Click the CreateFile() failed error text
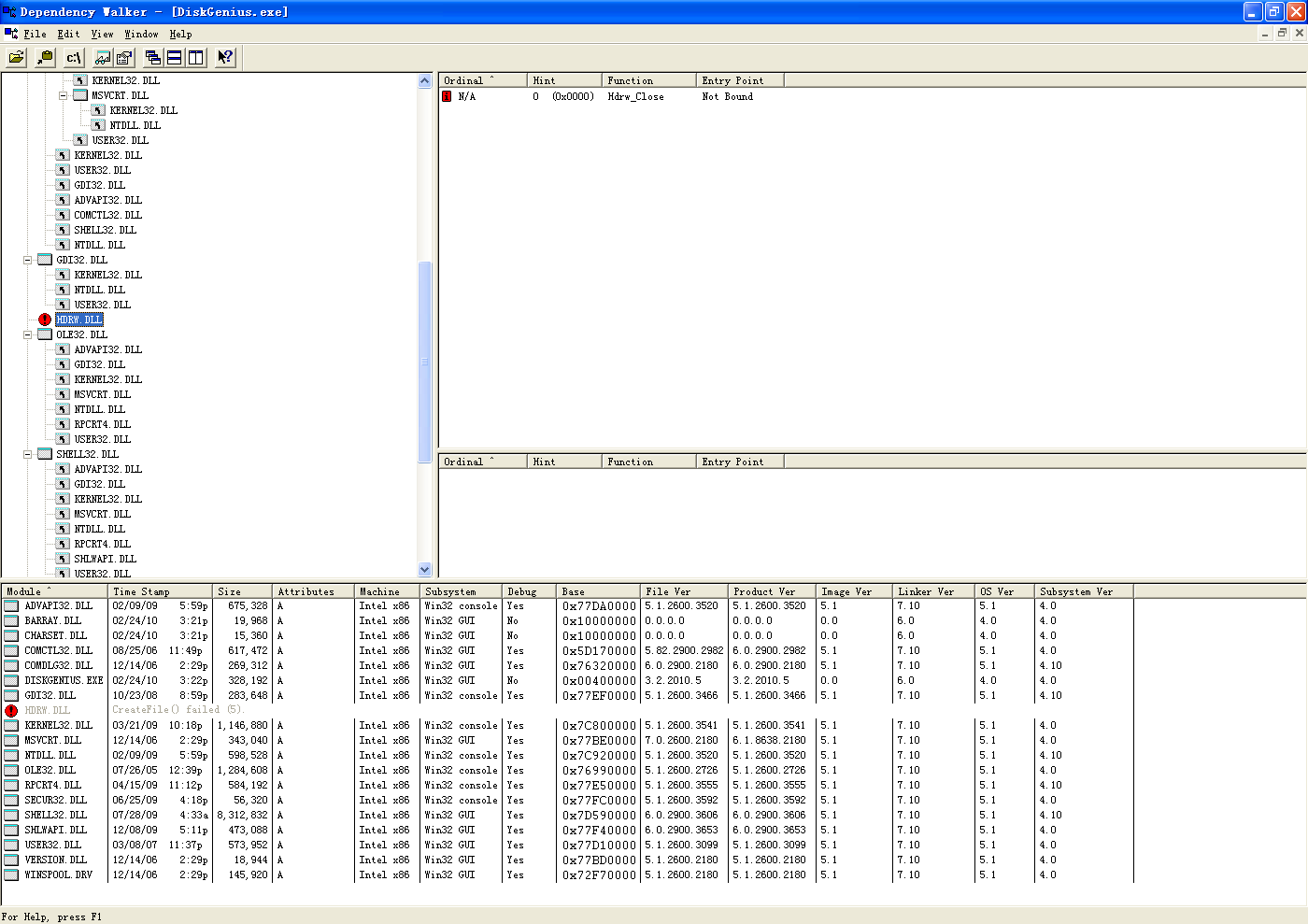This screenshot has height=924, width=1308. point(178,710)
